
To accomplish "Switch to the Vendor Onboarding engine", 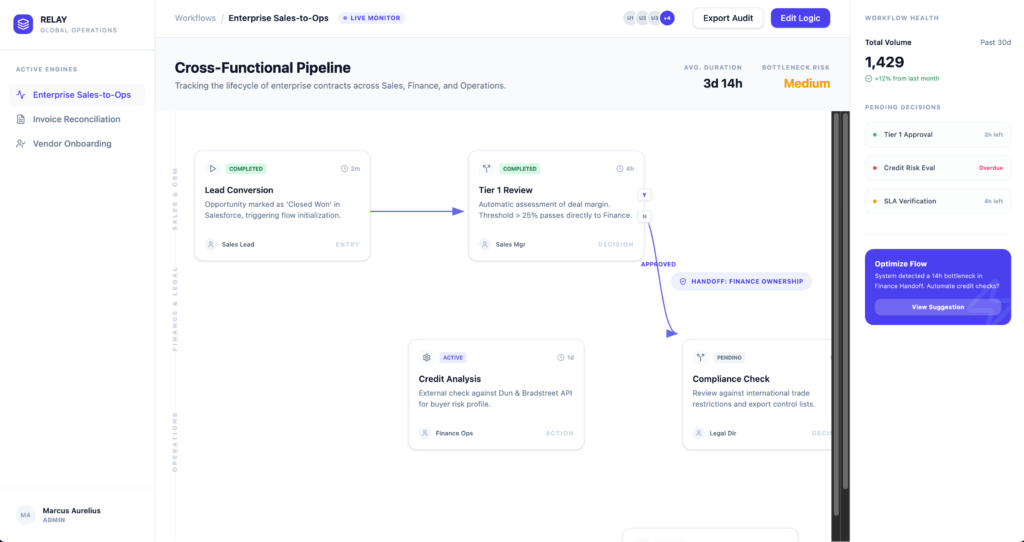I will 72,144.
